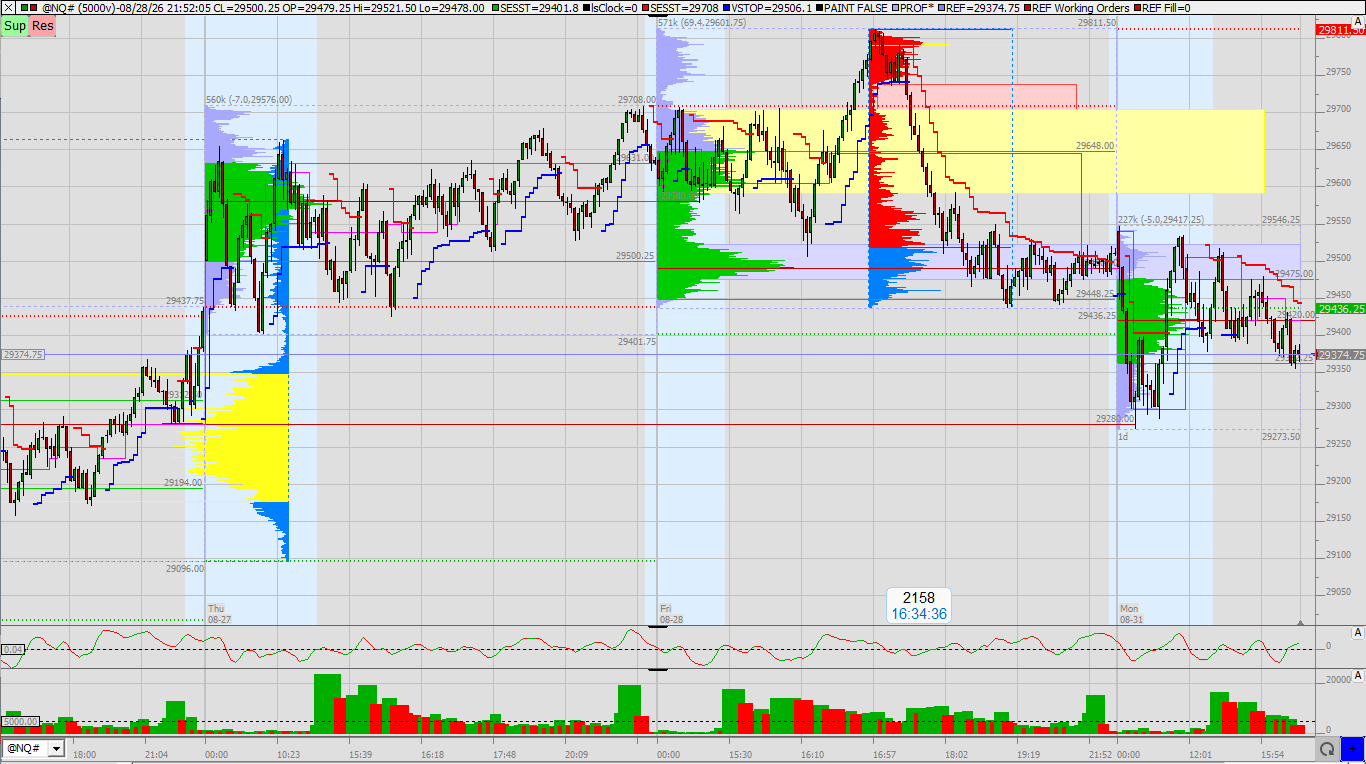Click the small triangle marker above oscillator pane
Viewport: 1366px width, 764px height.
[x=1300, y=622]
